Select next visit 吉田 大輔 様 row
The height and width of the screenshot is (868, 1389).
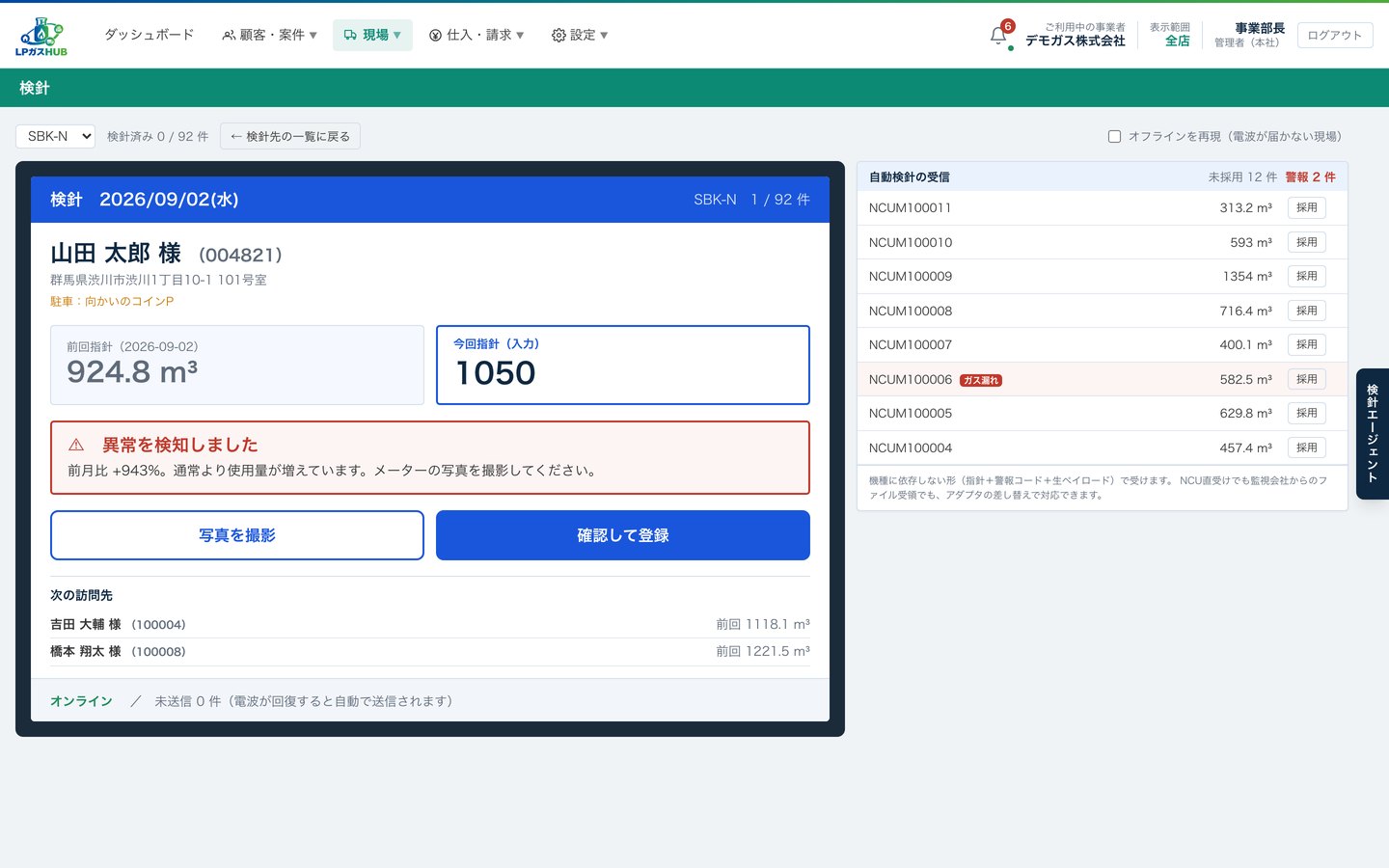(x=430, y=624)
